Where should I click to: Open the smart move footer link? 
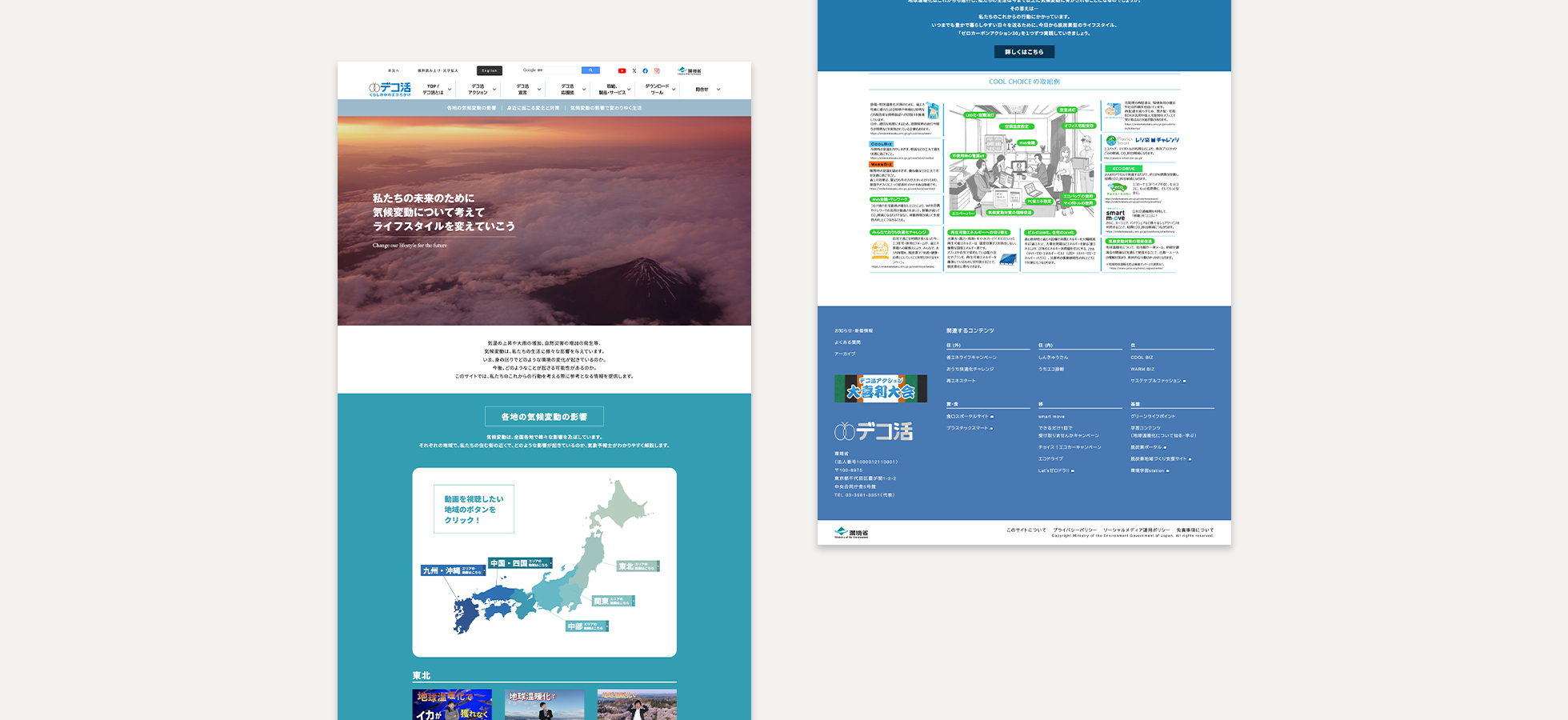pyautogui.click(x=1051, y=417)
